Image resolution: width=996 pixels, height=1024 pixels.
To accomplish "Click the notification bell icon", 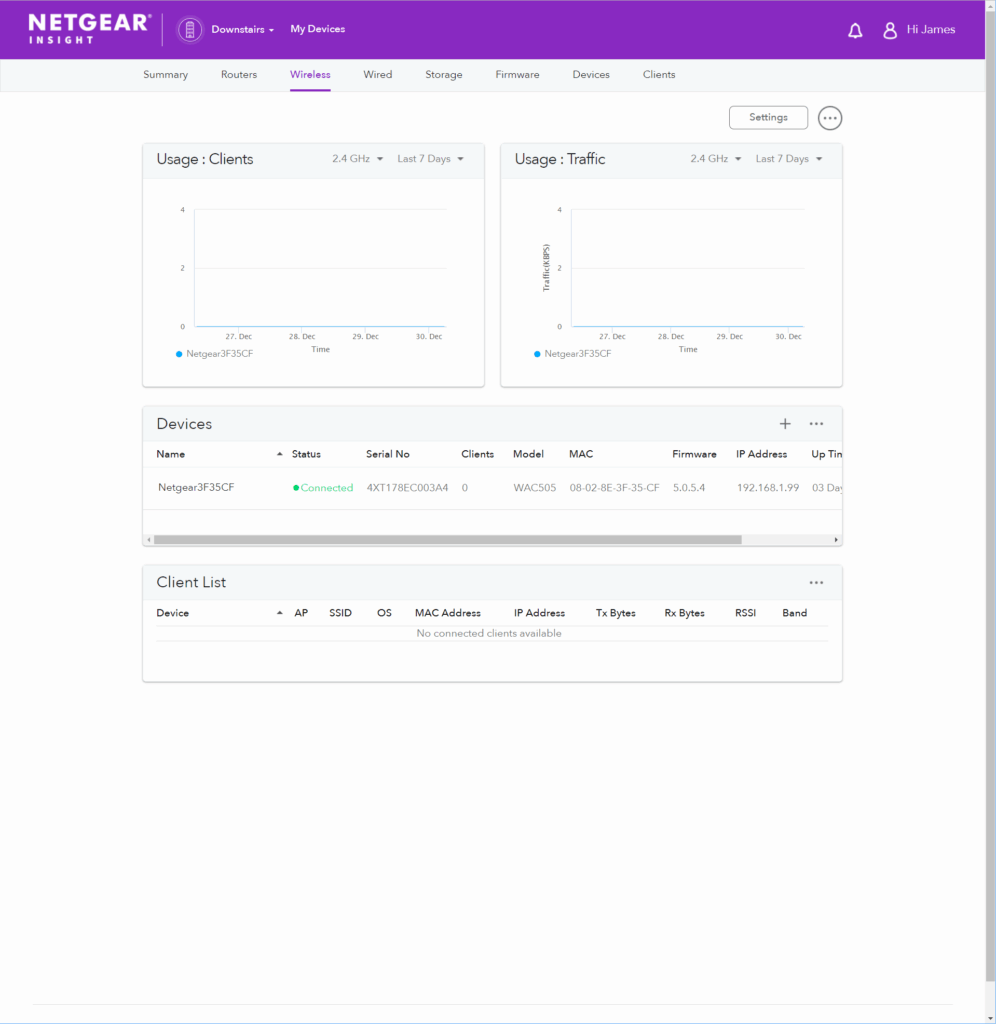I will pyautogui.click(x=855, y=31).
